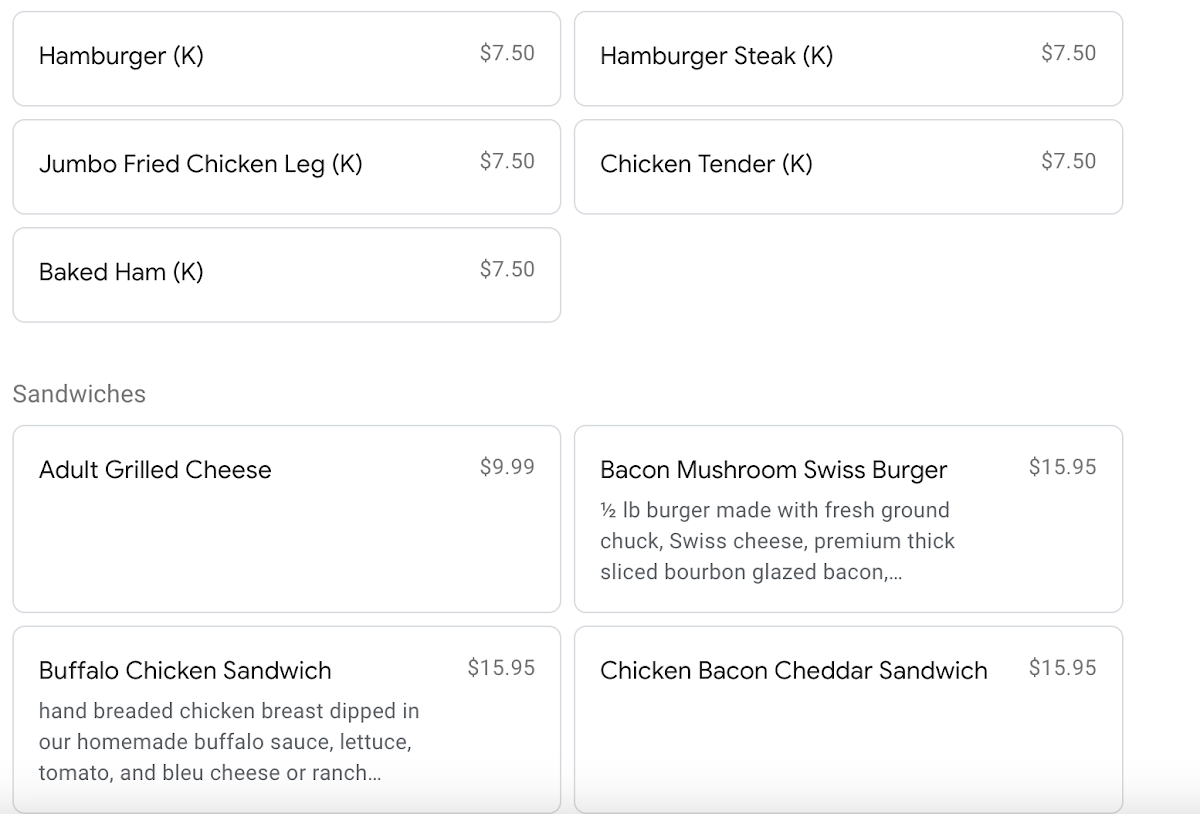
Task: Click the Buffalo Chicken Sandwich description text
Action: pos(229,742)
